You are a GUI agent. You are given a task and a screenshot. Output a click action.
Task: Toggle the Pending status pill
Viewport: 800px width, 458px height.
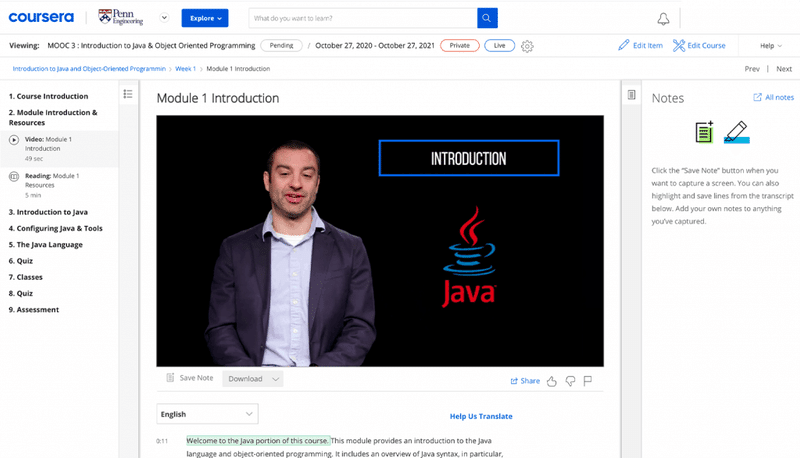[x=281, y=45]
